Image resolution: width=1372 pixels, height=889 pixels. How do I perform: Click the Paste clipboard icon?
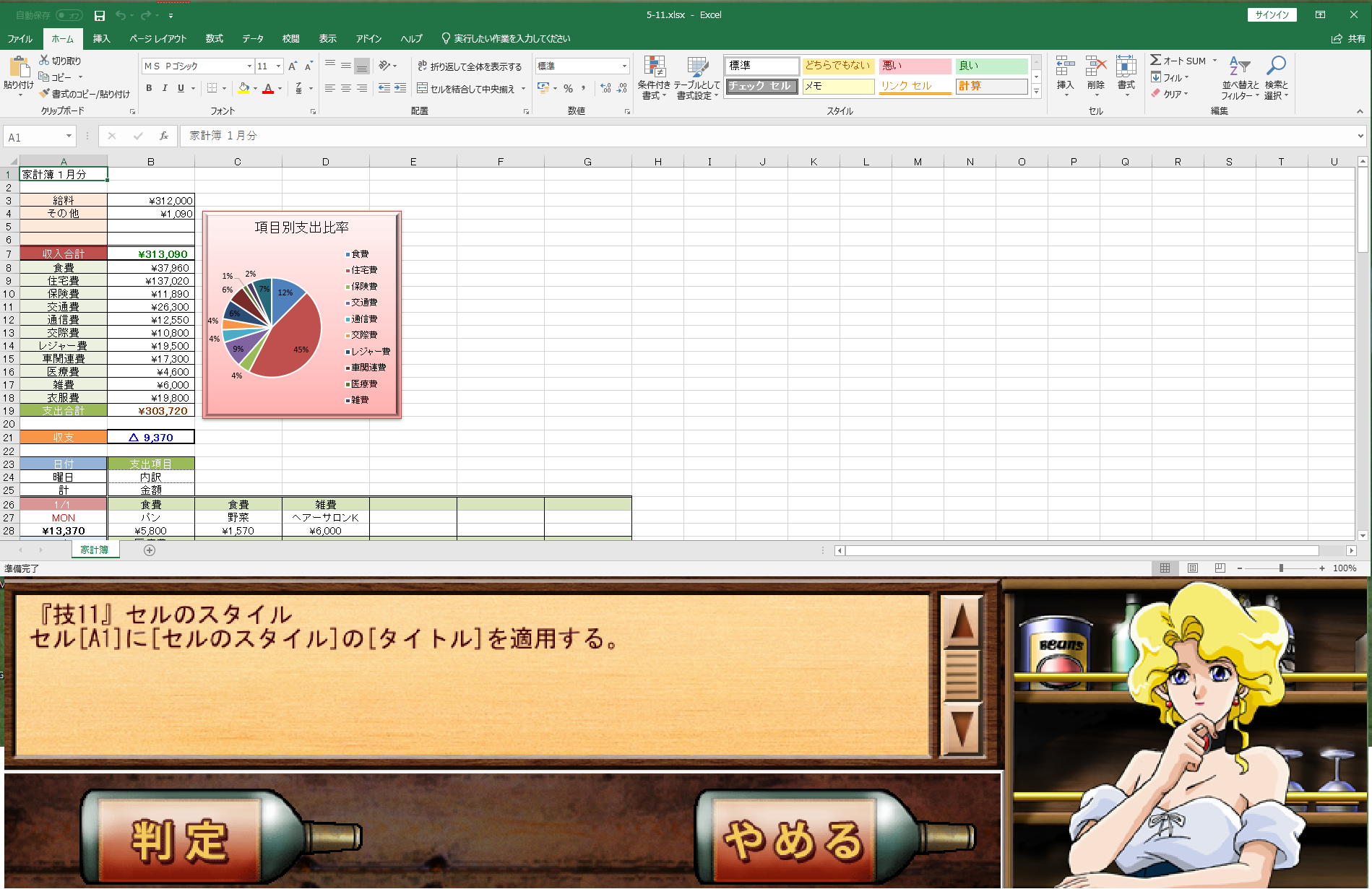pos(19,67)
